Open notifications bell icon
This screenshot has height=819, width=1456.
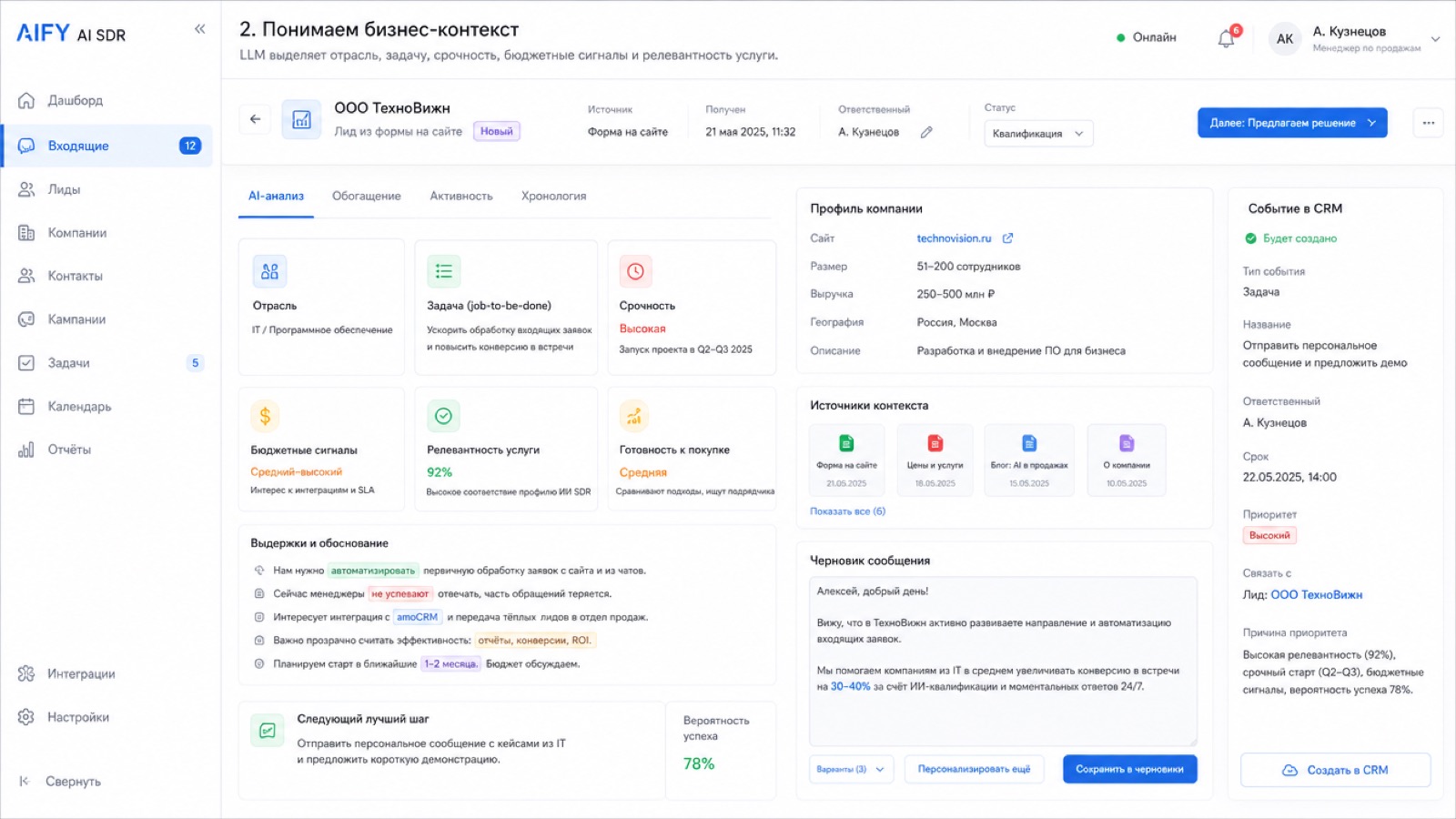[x=1227, y=38]
